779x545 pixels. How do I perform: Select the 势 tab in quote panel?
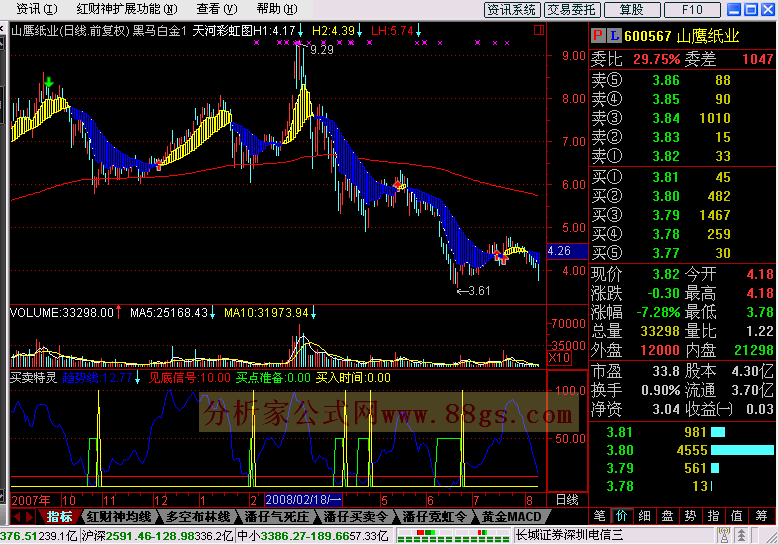690,516
